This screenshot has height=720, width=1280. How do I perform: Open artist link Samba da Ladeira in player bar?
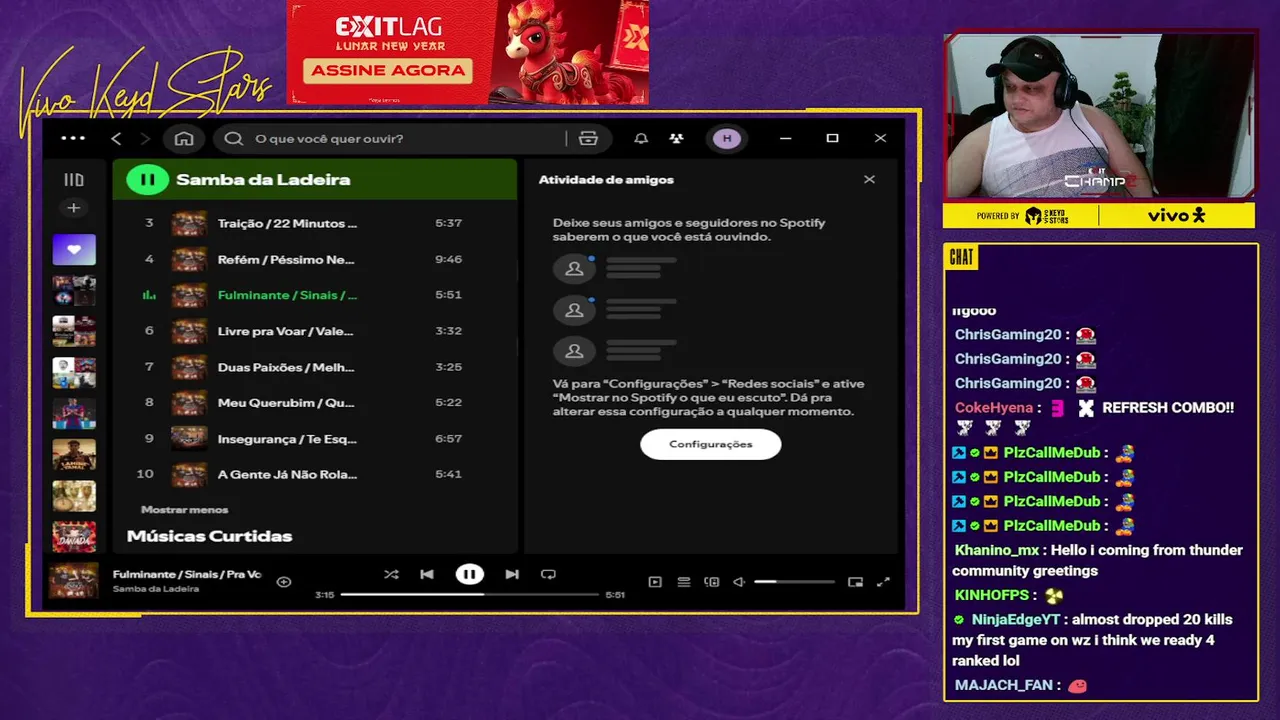coord(156,589)
